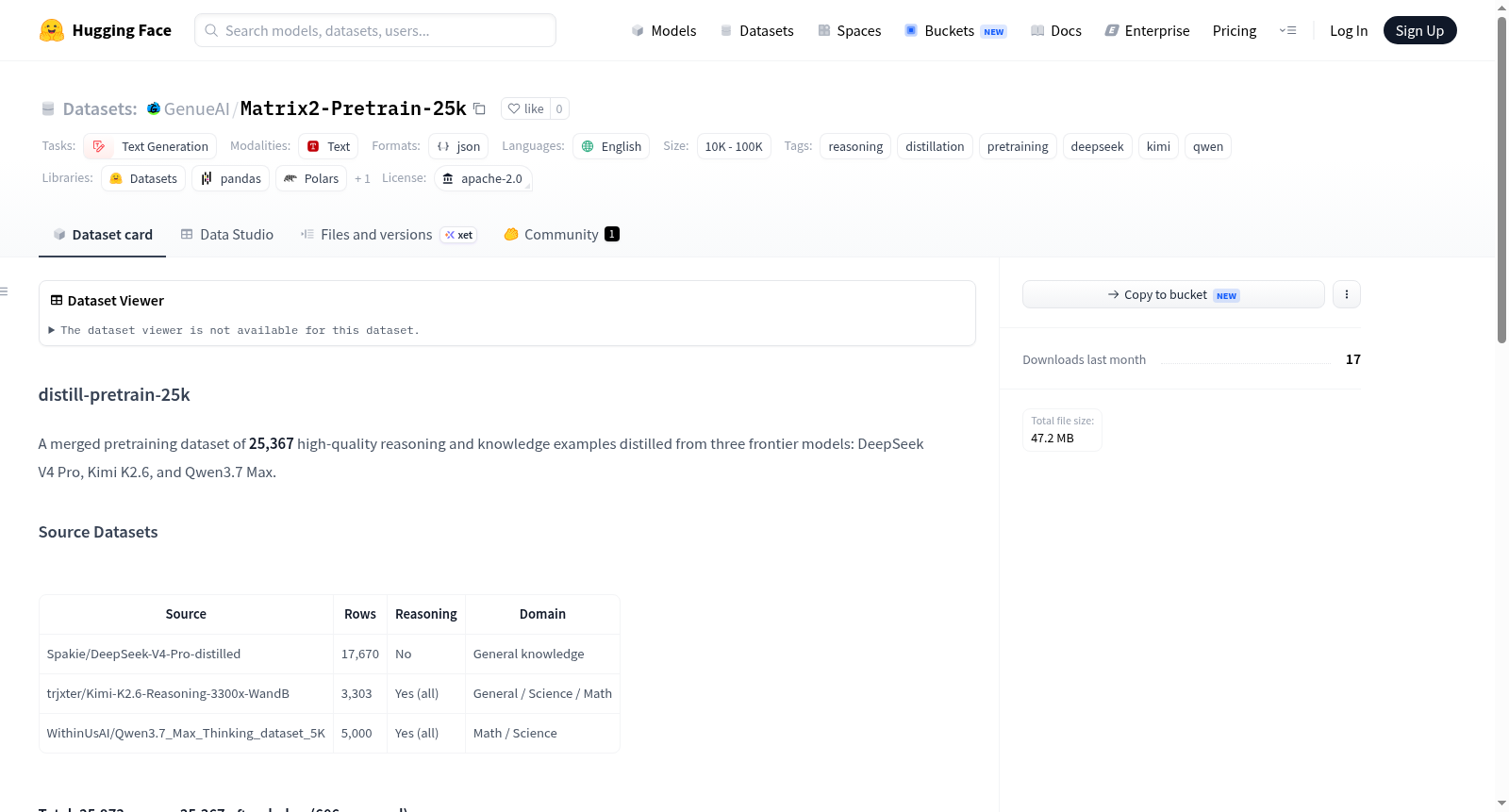Click the Source Datasets heading
The image size is (1509, 812).
[x=98, y=532]
